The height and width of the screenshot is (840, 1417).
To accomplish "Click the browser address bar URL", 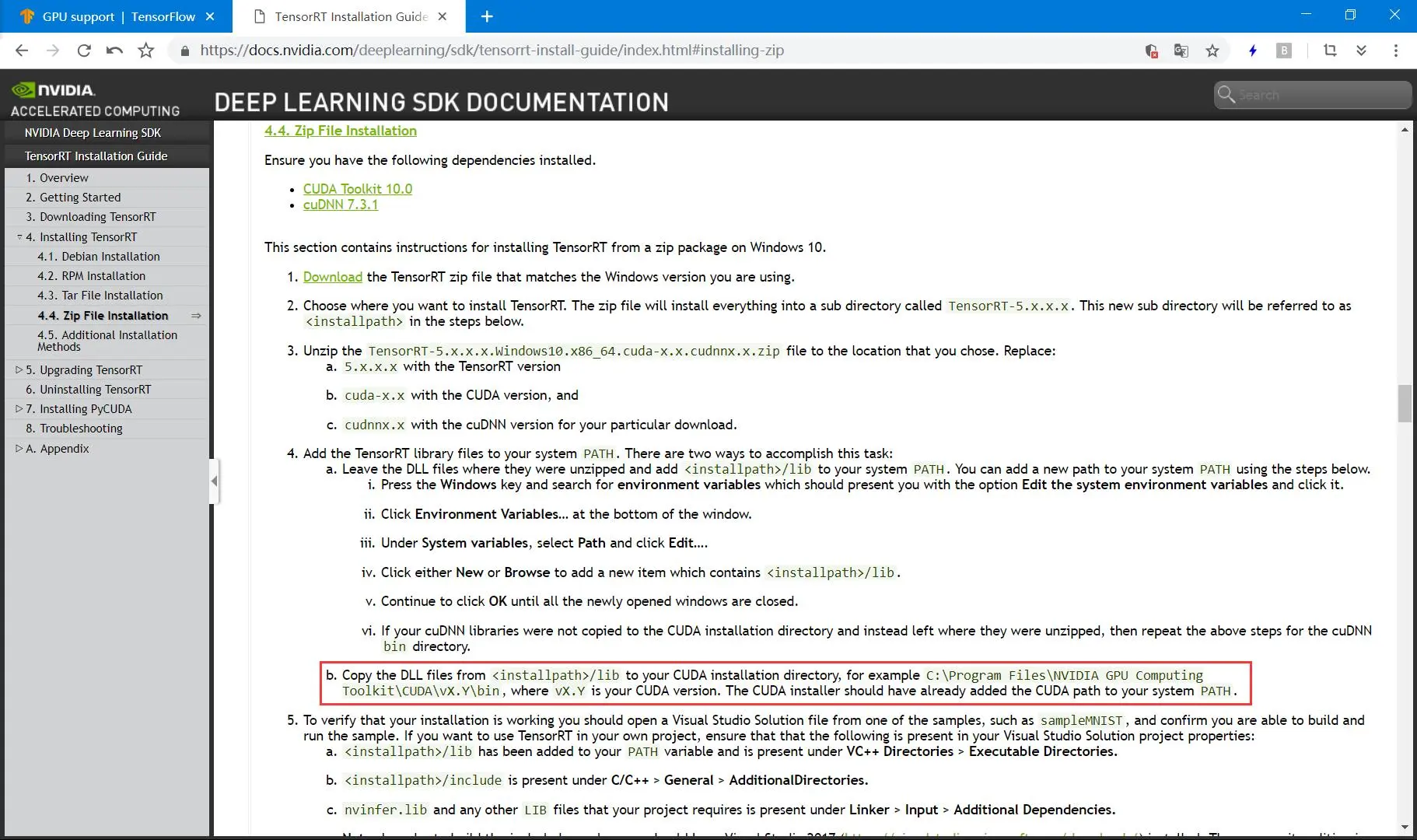I will (492, 51).
